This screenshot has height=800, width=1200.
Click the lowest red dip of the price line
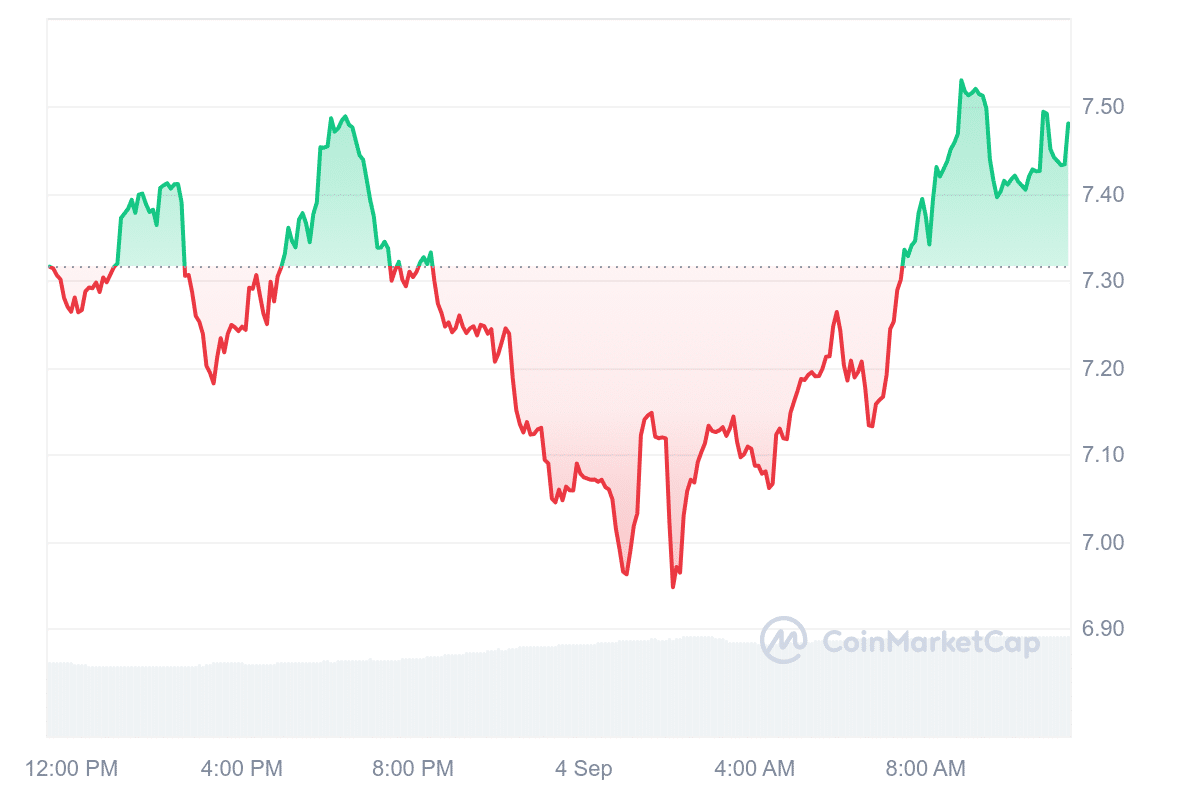pos(673,586)
